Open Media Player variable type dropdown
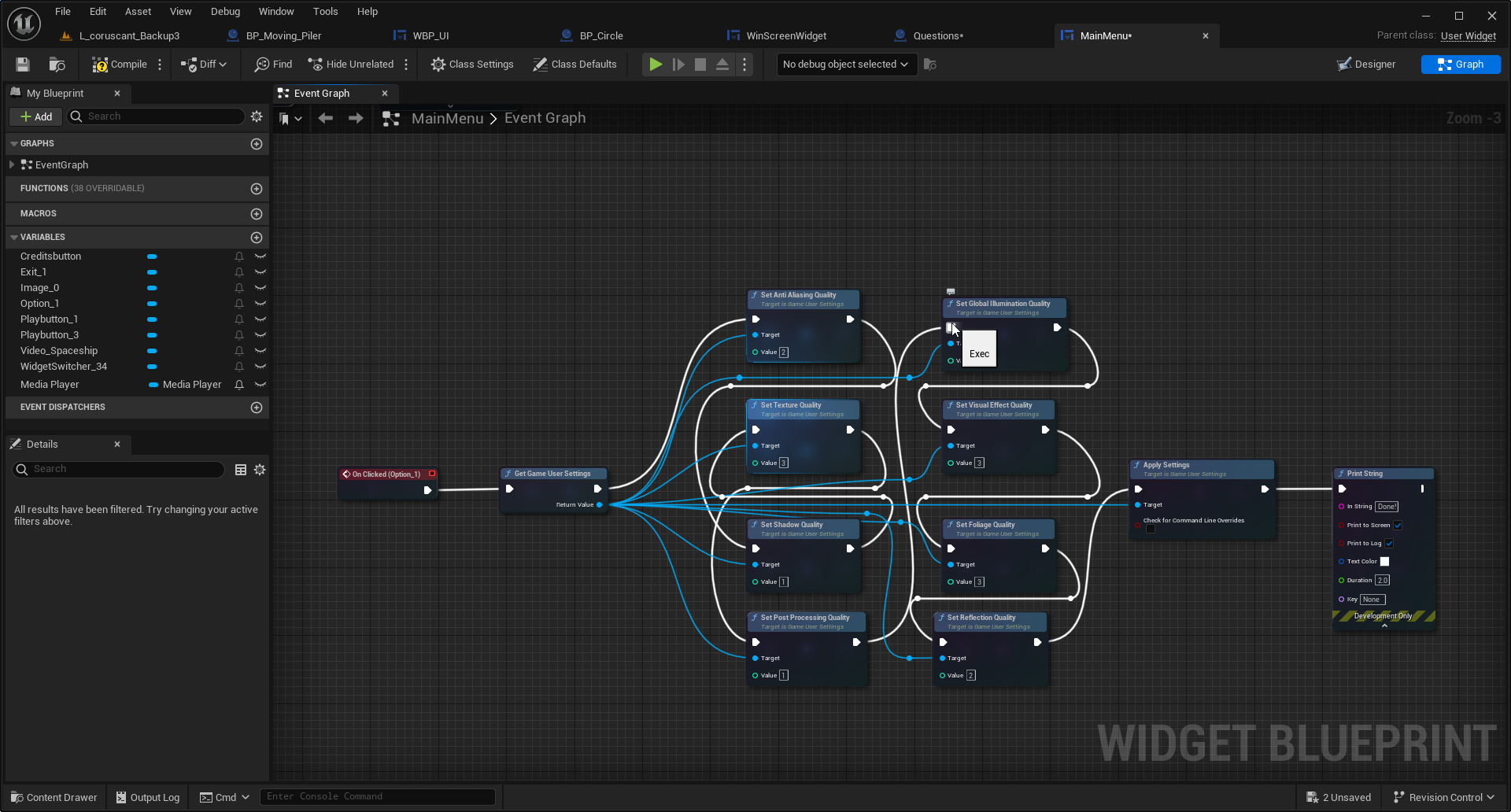Screen dimensions: 1511x812 (x=187, y=385)
